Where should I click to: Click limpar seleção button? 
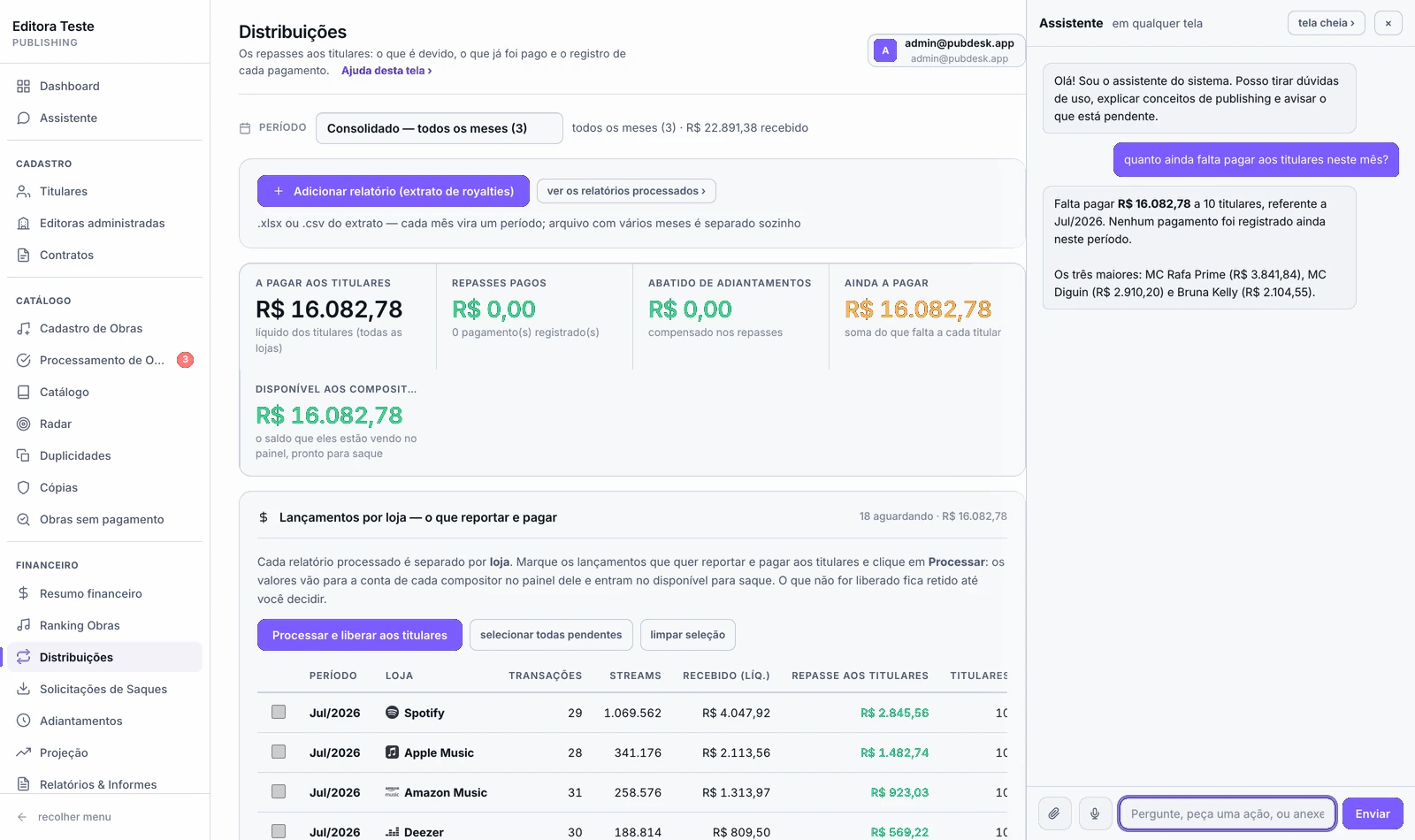tap(688, 635)
